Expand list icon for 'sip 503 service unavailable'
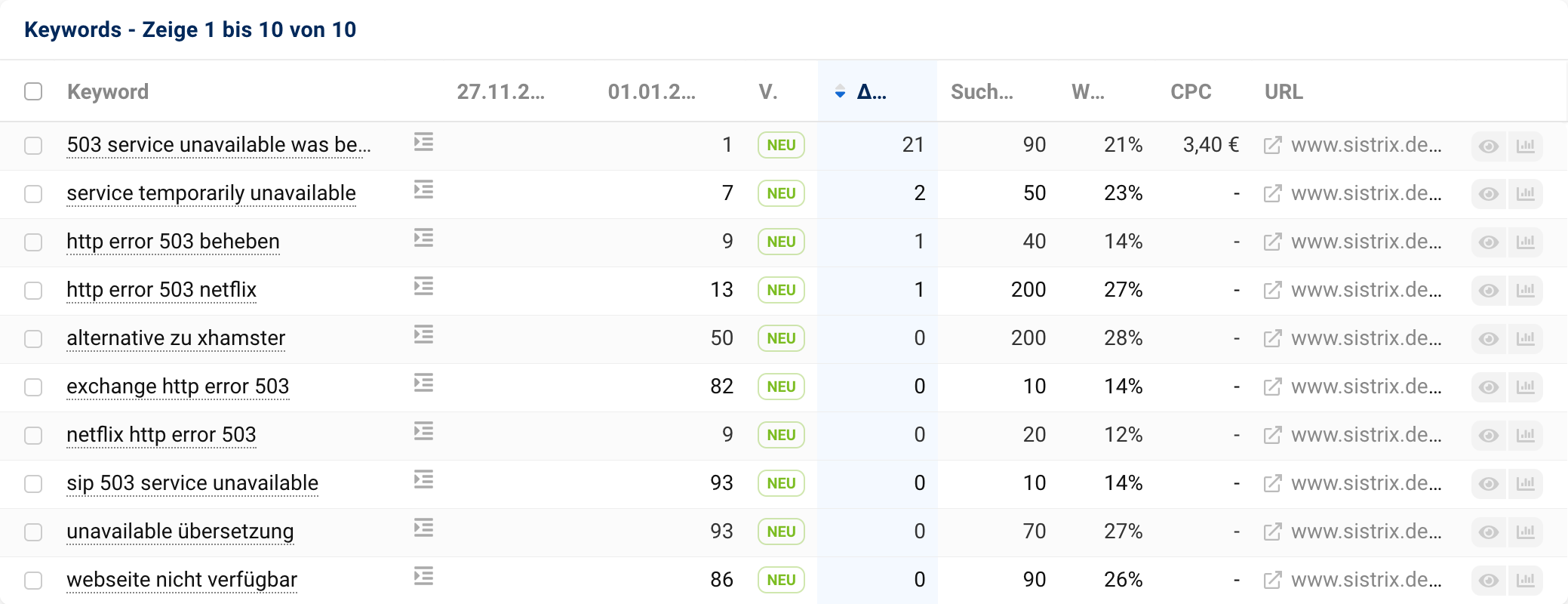 [423, 480]
